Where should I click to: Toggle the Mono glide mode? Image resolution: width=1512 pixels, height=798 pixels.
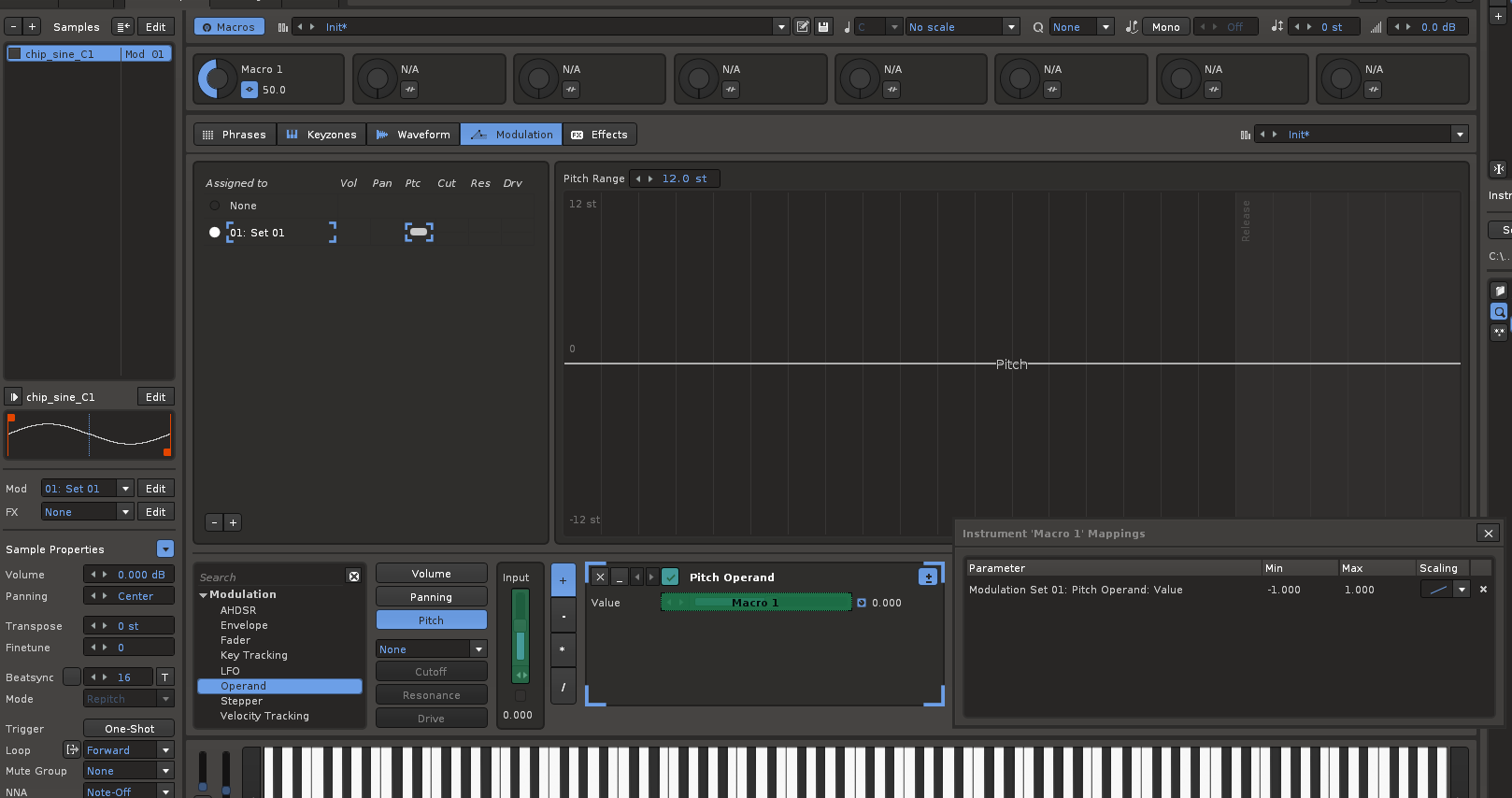point(1165,27)
